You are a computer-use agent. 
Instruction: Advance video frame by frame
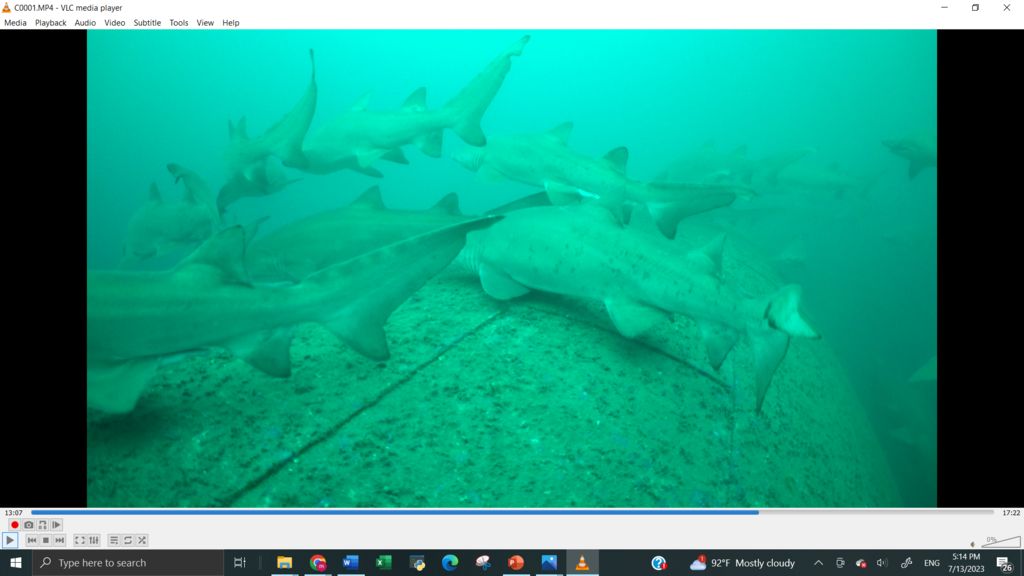coord(56,525)
